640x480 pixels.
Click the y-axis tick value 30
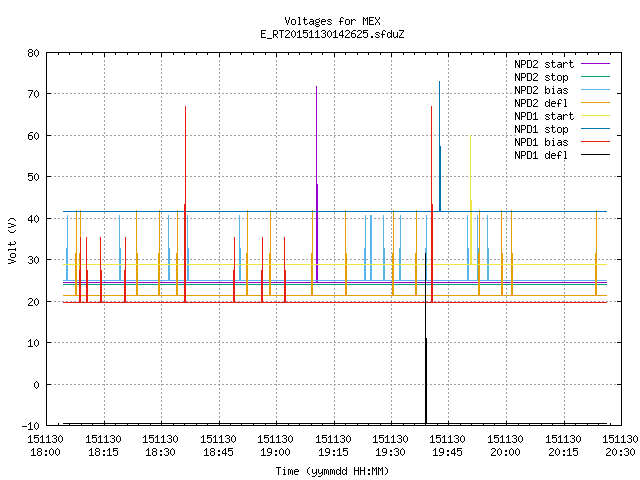(33, 260)
